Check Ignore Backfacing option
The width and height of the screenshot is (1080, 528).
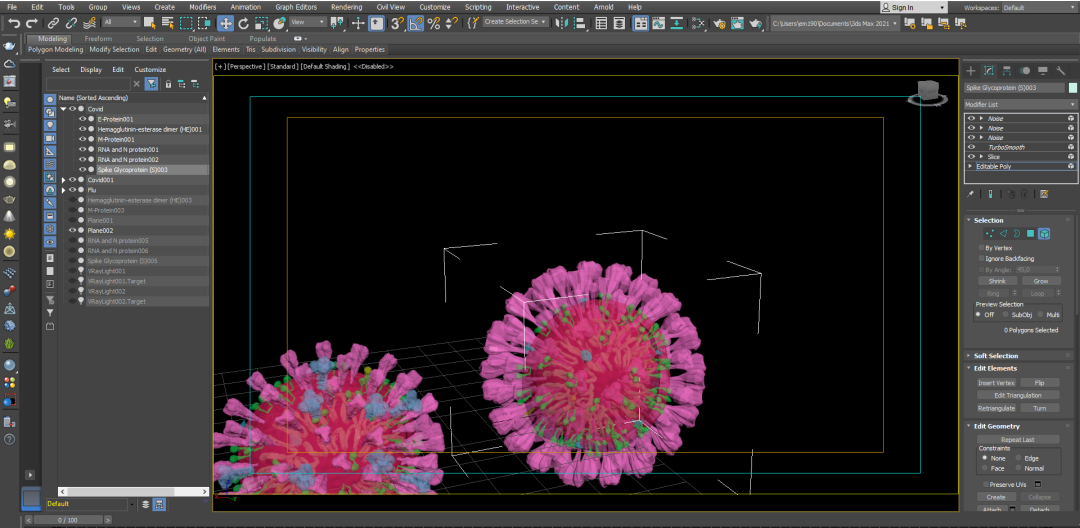point(981,258)
